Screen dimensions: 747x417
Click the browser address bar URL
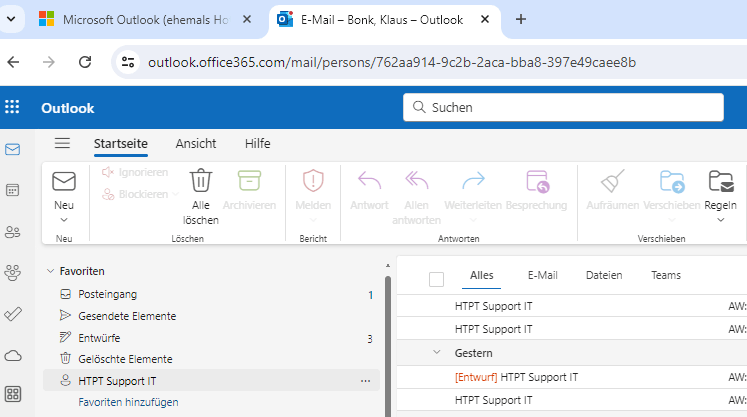coord(392,62)
